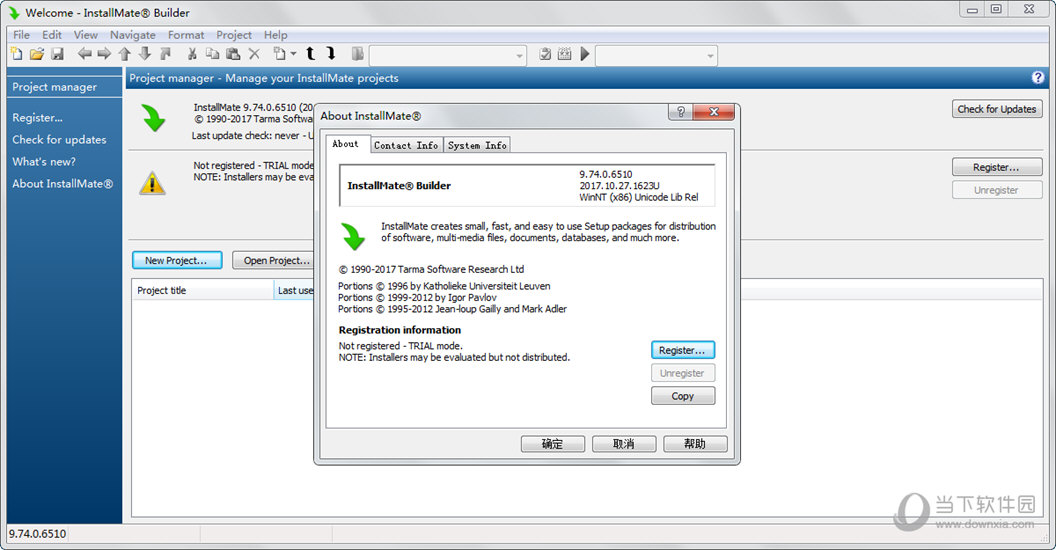Click the Save floppy disk toolbar icon

coord(57,54)
